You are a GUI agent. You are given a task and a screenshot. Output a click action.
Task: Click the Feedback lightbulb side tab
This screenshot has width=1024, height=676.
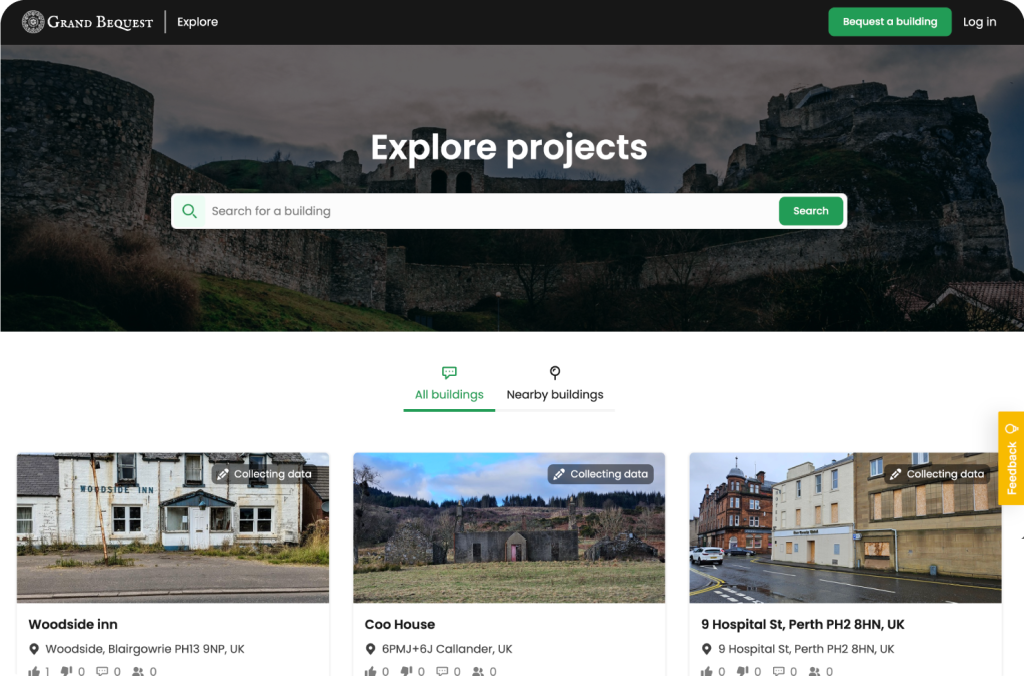pyautogui.click(x=1011, y=458)
